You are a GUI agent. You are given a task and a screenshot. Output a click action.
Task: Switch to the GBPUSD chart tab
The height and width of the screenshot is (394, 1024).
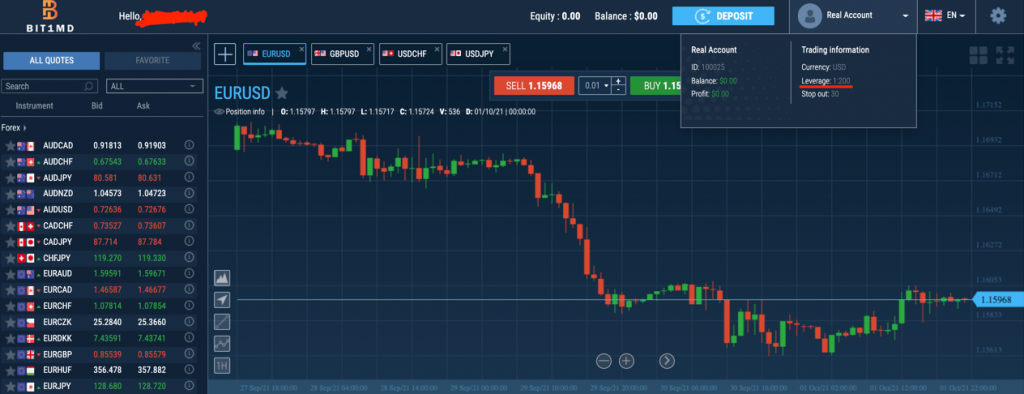343,54
